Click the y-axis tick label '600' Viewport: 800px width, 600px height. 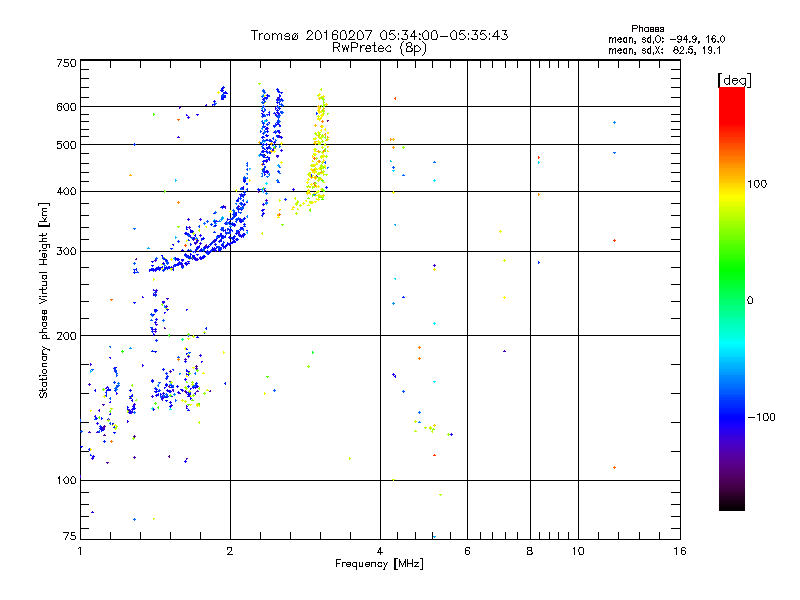pos(66,107)
